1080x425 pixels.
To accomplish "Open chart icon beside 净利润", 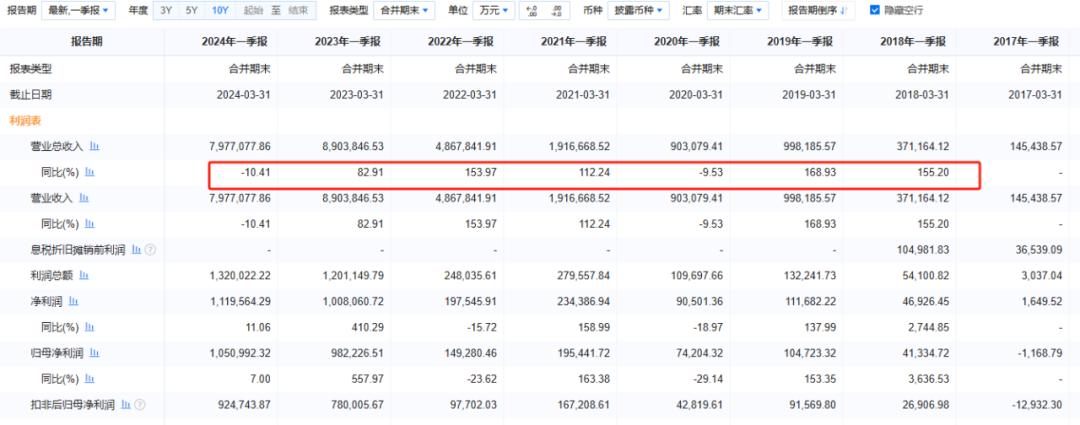I will [x=73, y=300].
